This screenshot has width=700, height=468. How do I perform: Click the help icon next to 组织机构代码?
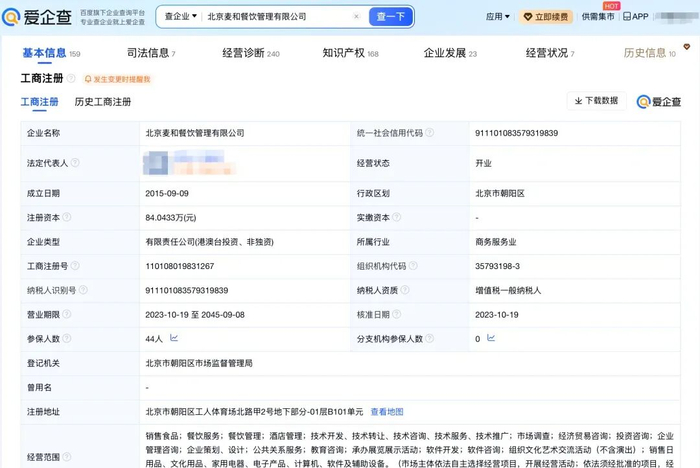[413, 266]
